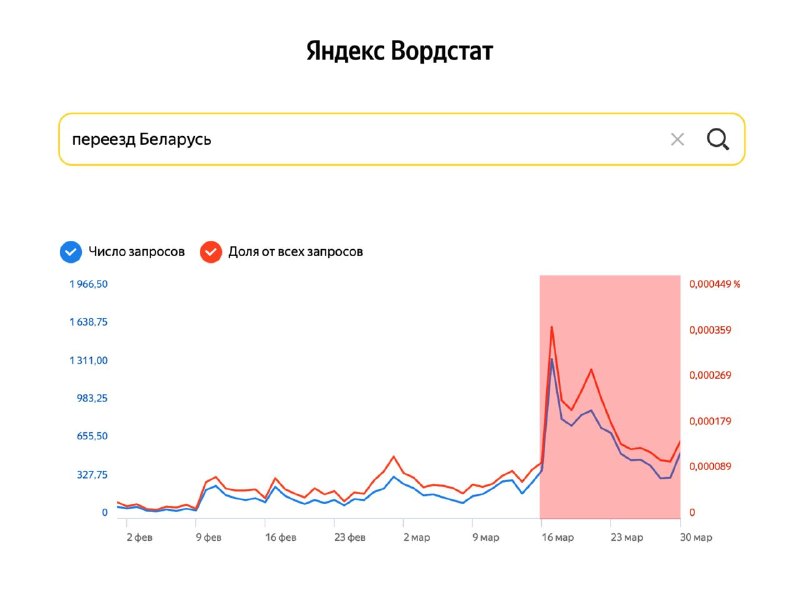Click inside the переезд Беларусь search field

point(200,139)
